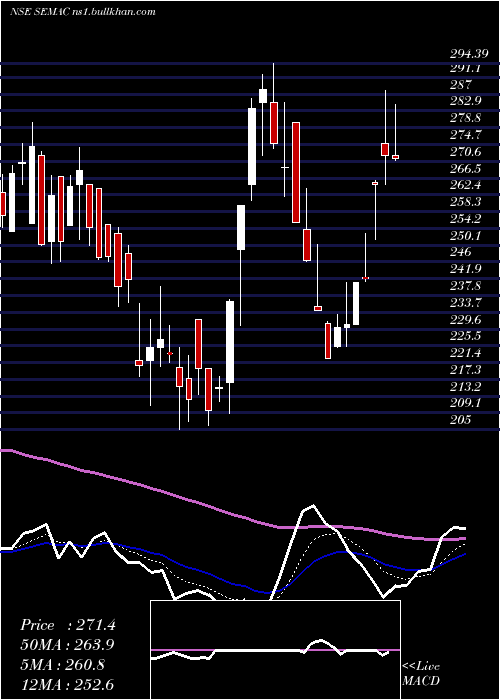Select the 241.9 axis label
Viewport: 500px width, 700px height.
click(465, 269)
